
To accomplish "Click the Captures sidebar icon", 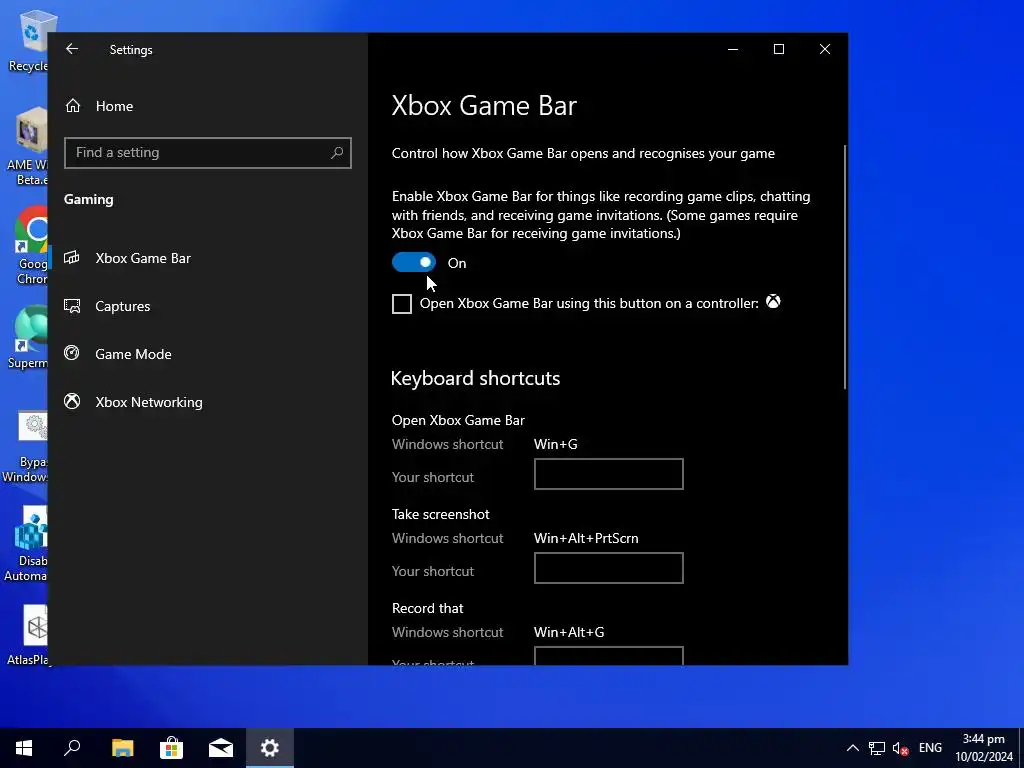I will coord(72,306).
